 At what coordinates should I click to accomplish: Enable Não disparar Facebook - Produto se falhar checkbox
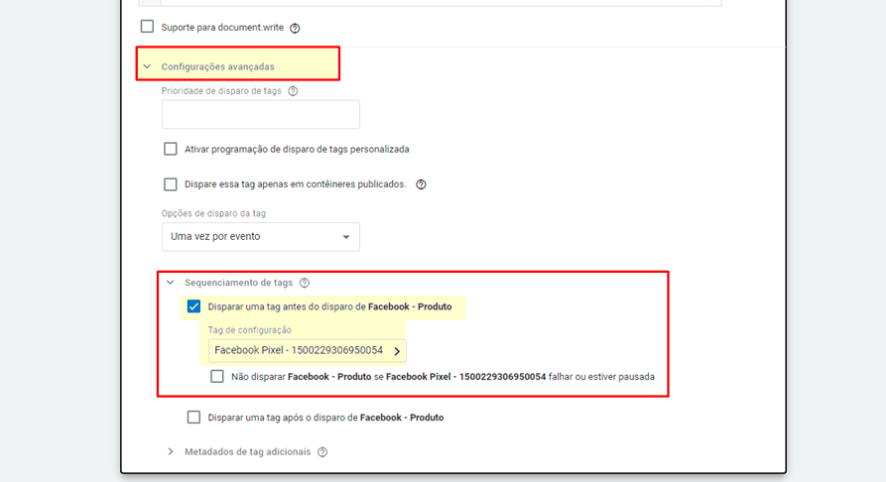[x=217, y=376]
